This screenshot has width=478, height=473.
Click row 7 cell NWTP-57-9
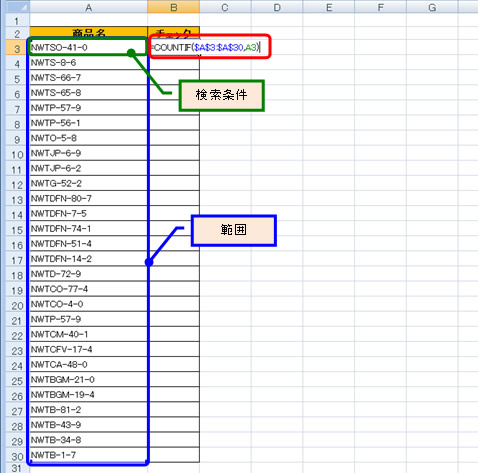[88, 108]
